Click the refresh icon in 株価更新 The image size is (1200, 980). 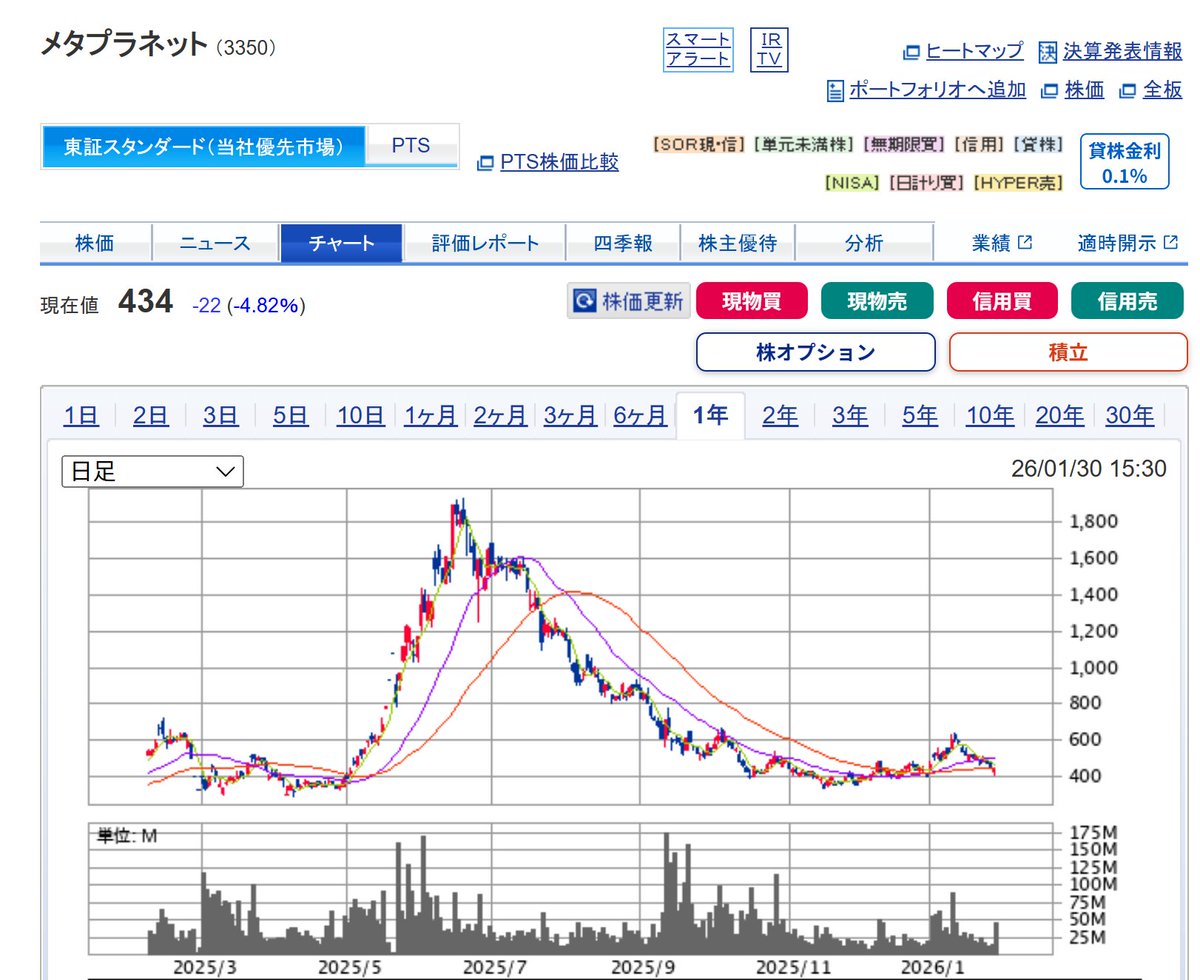pos(584,301)
